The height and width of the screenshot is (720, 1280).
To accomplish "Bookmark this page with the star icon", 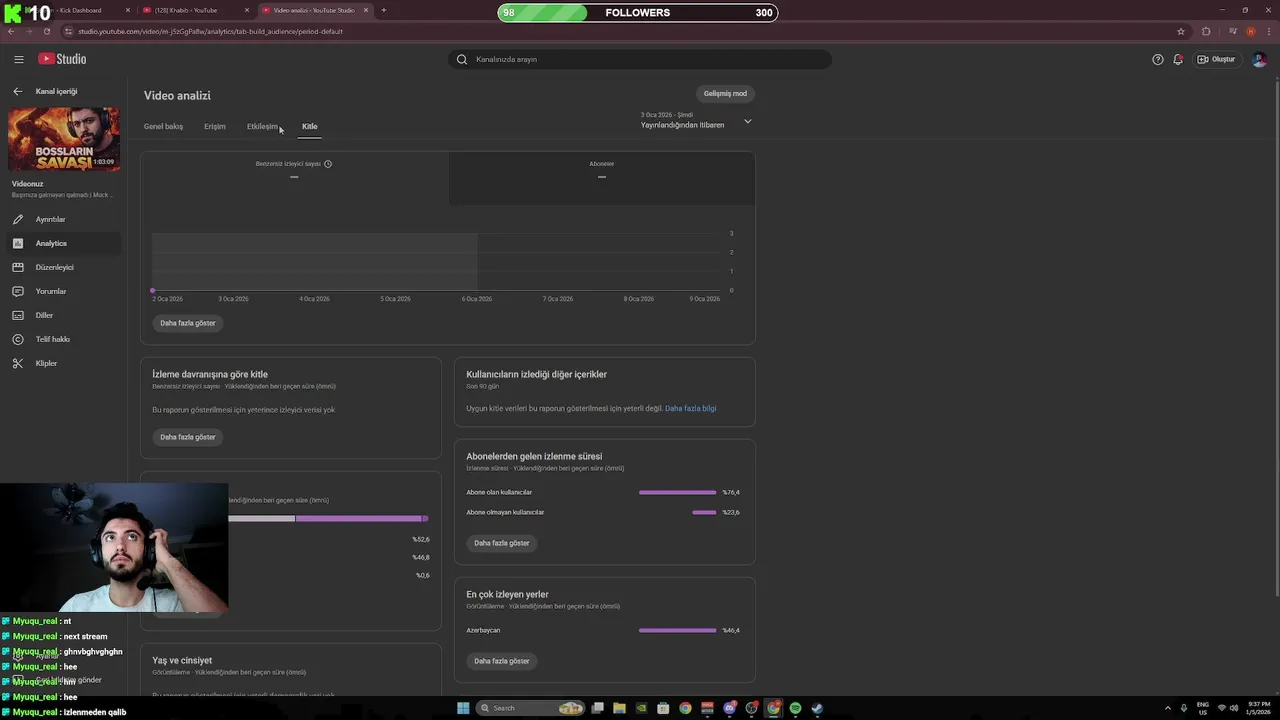I will click(1180, 31).
